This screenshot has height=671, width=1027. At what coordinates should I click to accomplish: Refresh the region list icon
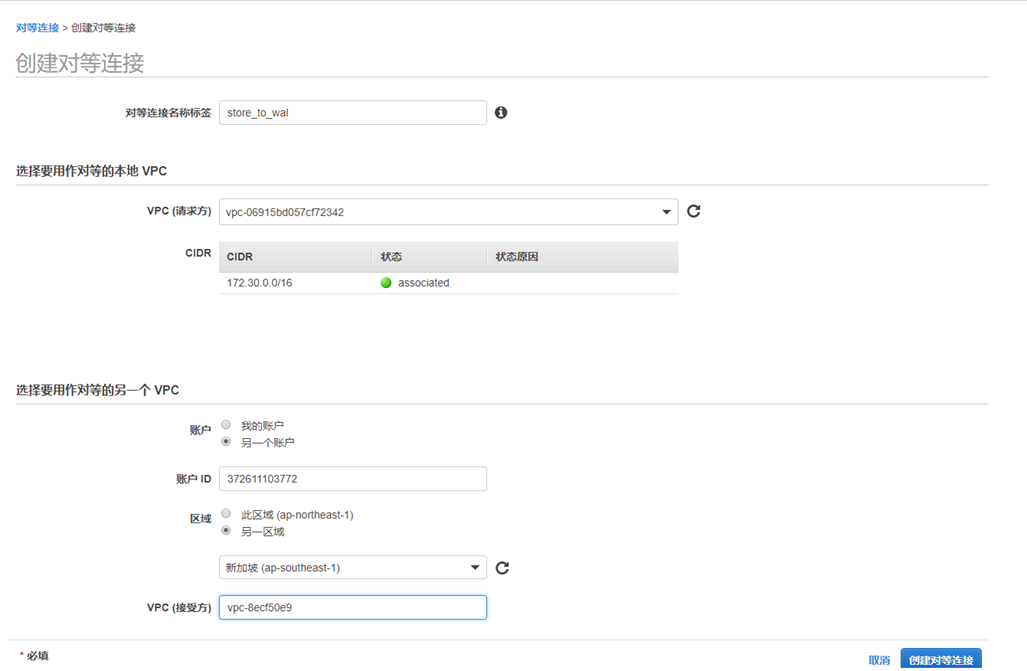(x=503, y=568)
